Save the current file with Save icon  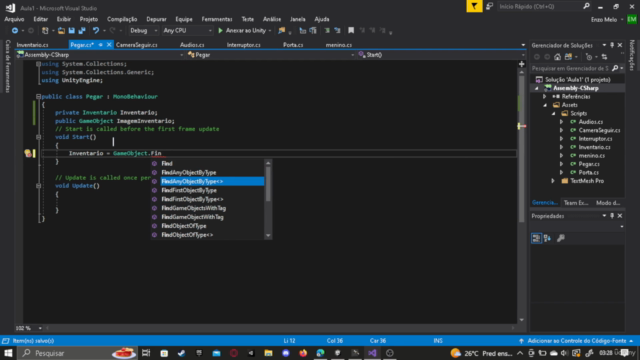point(72,31)
